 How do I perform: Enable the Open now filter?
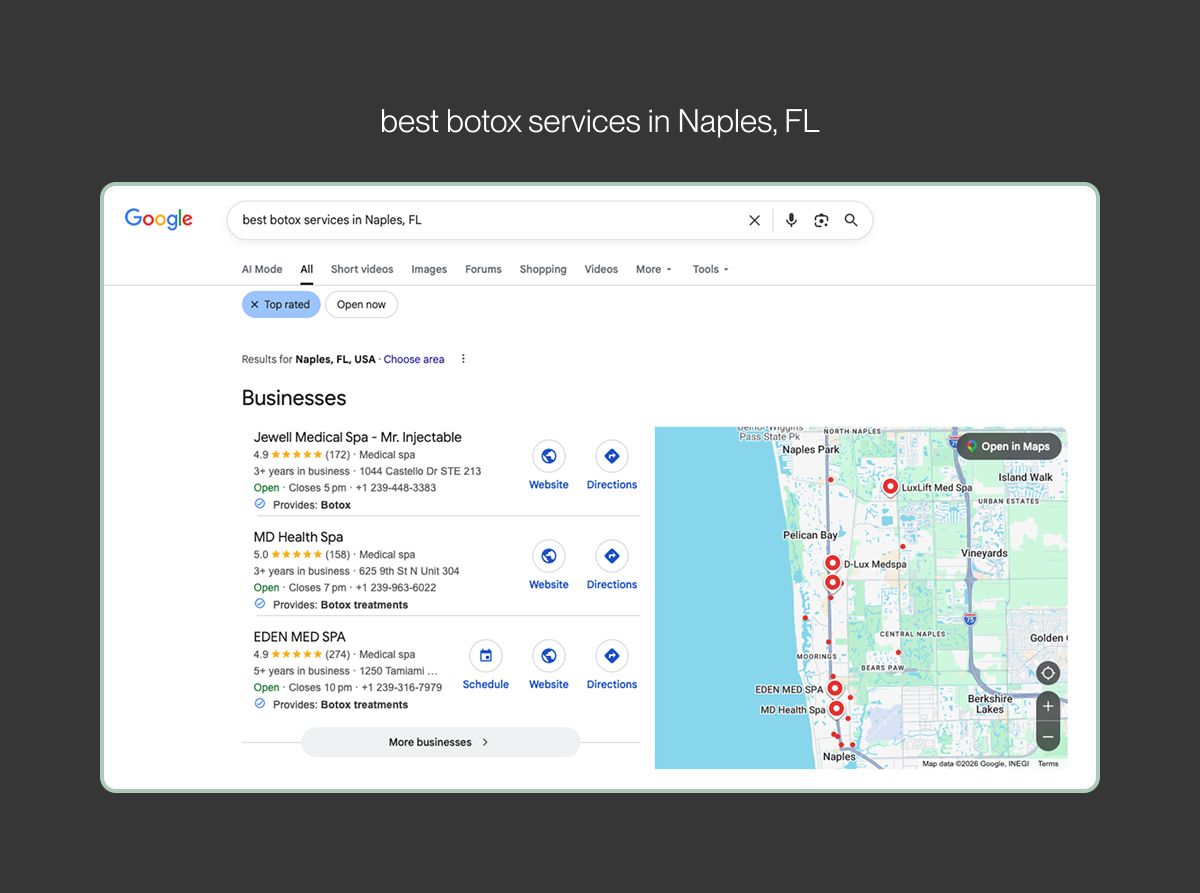pos(361,305)
